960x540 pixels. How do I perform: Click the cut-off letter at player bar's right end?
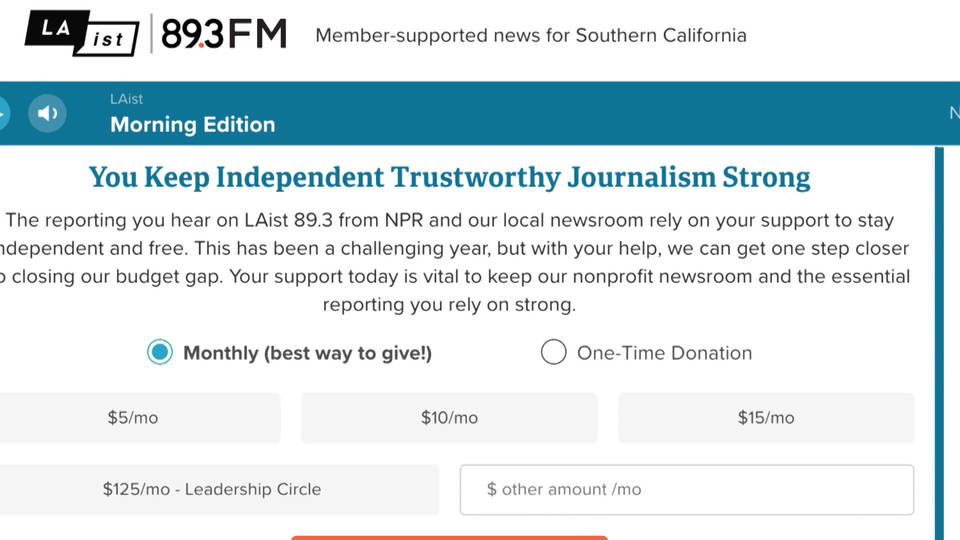click(954, 113)
